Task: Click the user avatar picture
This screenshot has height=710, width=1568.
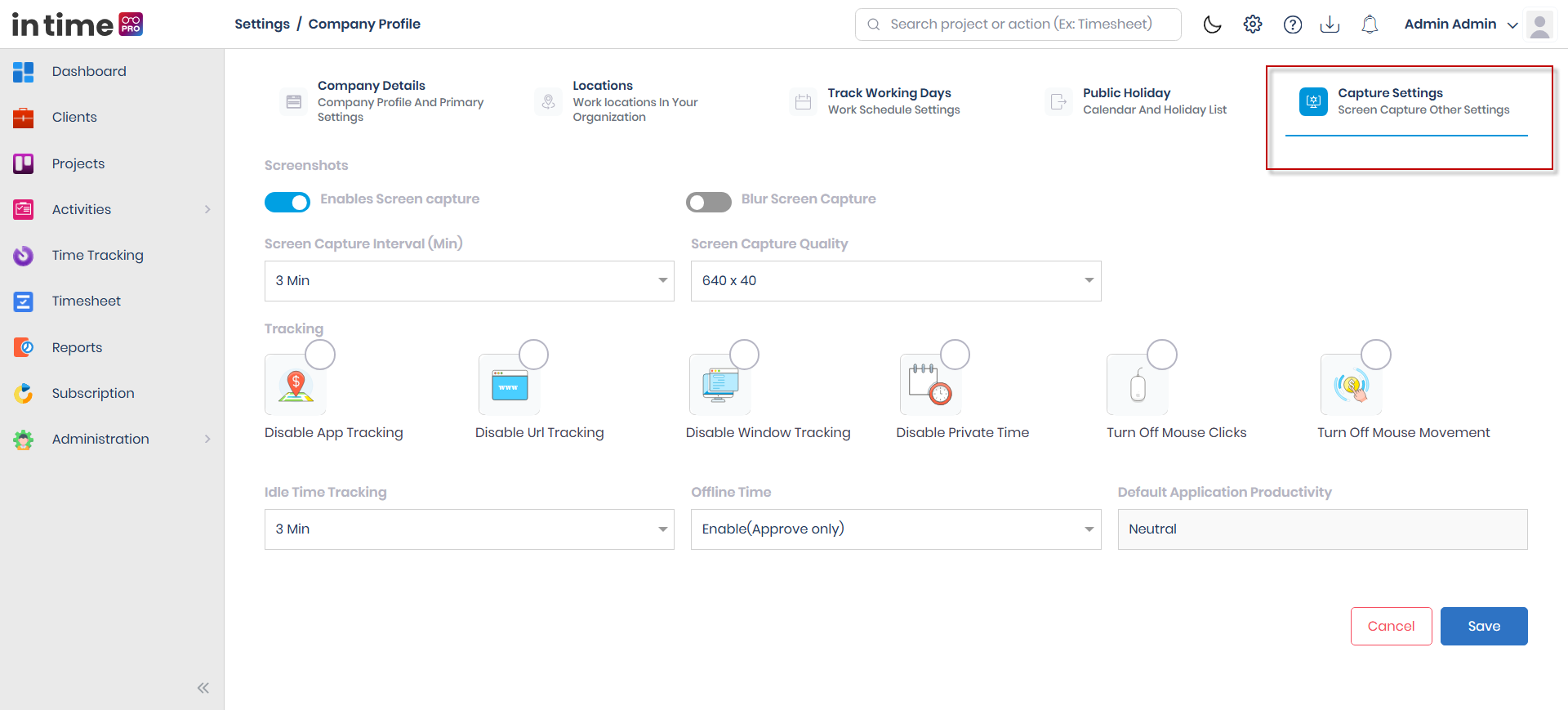Action: [1539, 25]
